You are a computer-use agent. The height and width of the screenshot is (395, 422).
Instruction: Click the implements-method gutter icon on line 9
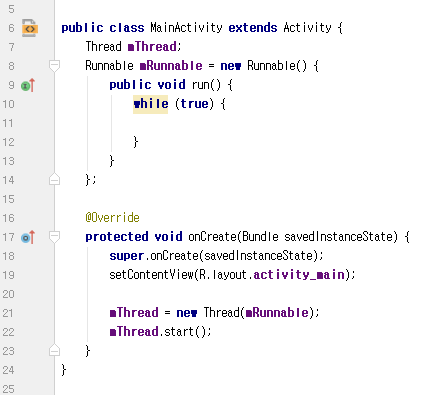tap(28, 85)
